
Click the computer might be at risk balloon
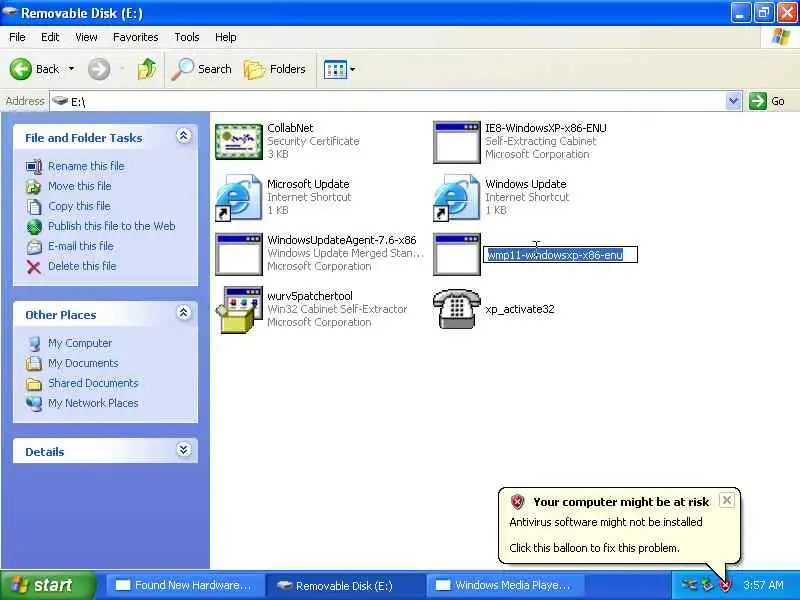[619, 525]
